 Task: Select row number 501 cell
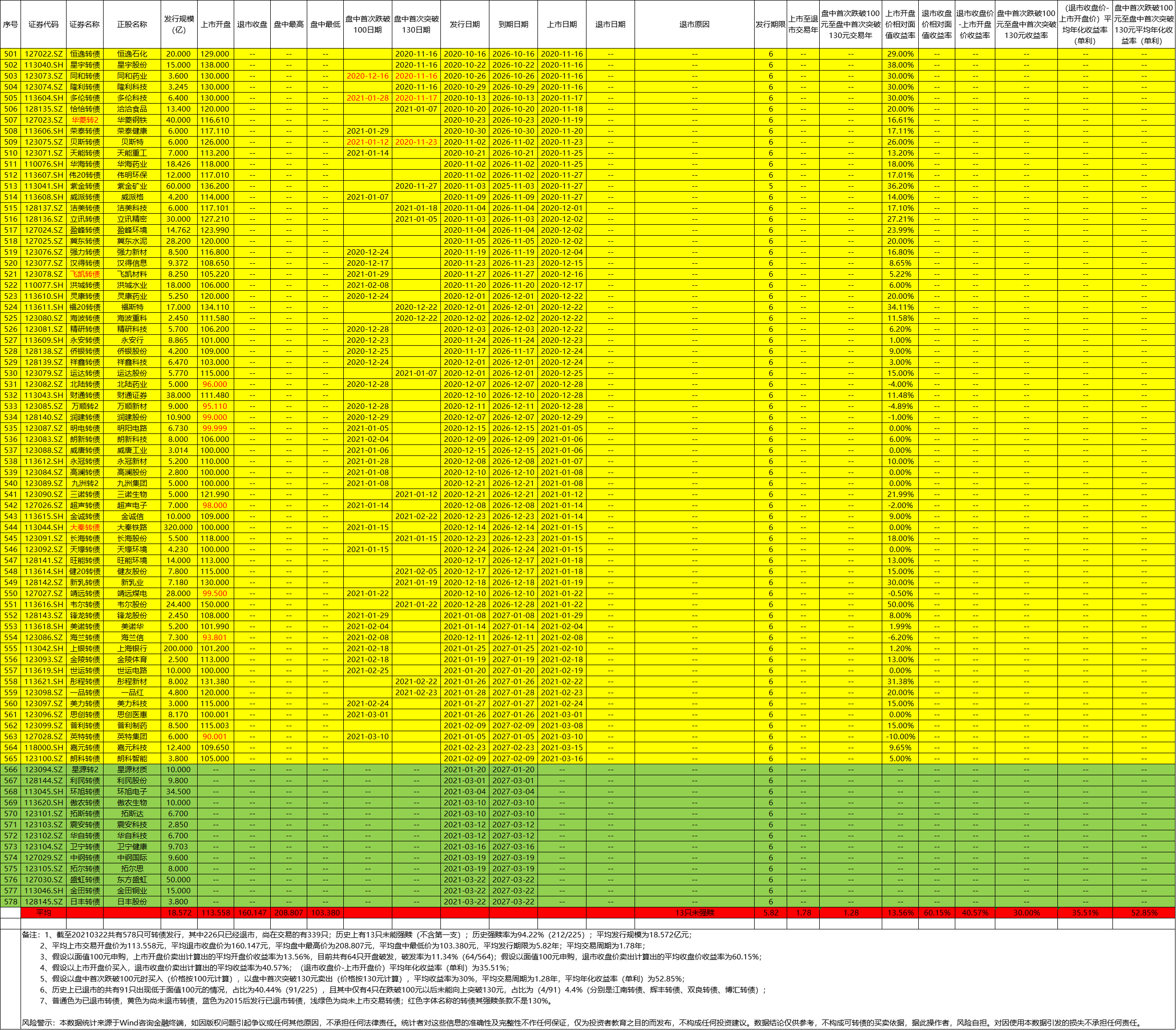(x=11, y=54)
